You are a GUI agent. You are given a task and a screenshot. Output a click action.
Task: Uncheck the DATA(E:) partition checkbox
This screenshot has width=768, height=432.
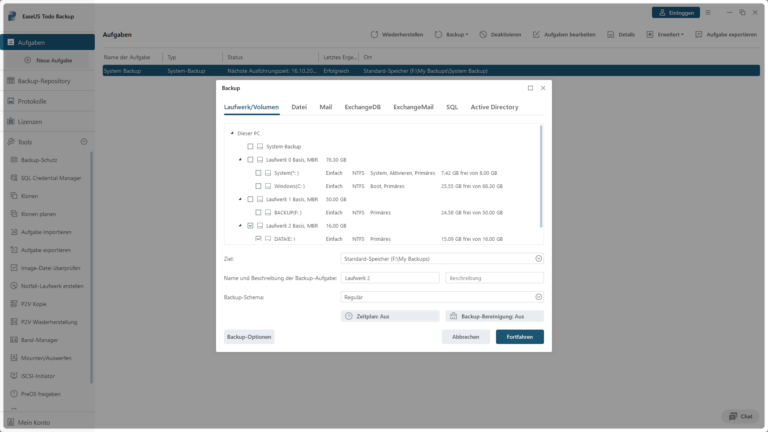coord(258,239)
